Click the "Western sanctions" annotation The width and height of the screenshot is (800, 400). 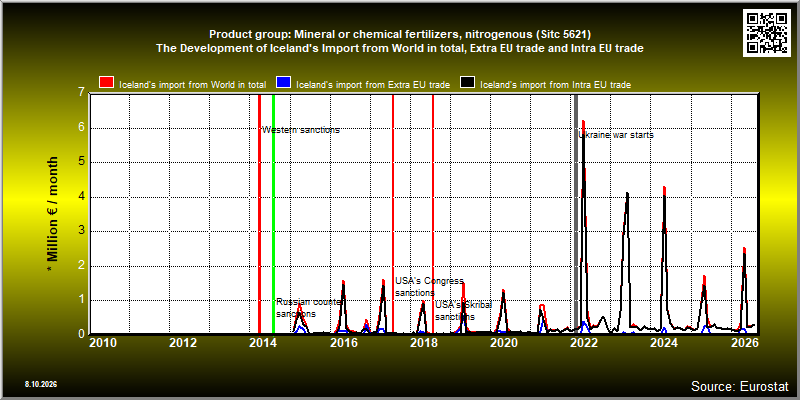click(x=301, y=130)
